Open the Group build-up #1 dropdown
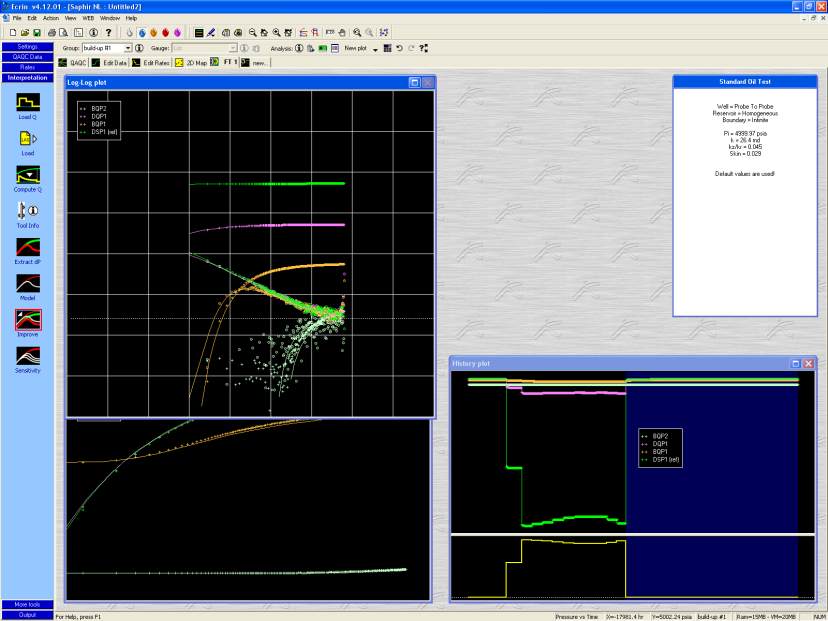This screenshot has width=828, height=621. (128, 48)
